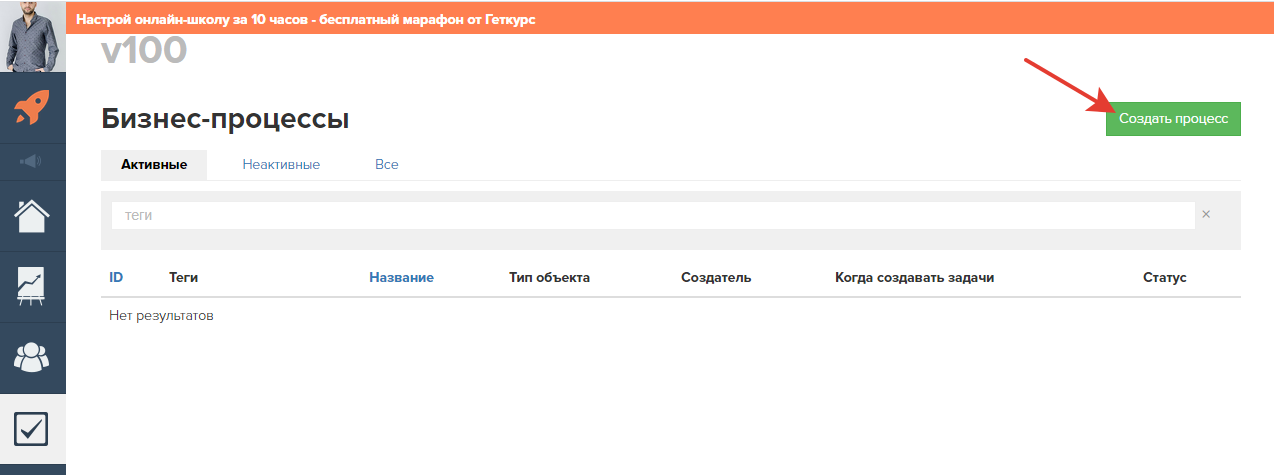Screen dimensions: 1274x475
Task: Sort the table by ID column
Action: pyautogui.click(x=116, y=277)
